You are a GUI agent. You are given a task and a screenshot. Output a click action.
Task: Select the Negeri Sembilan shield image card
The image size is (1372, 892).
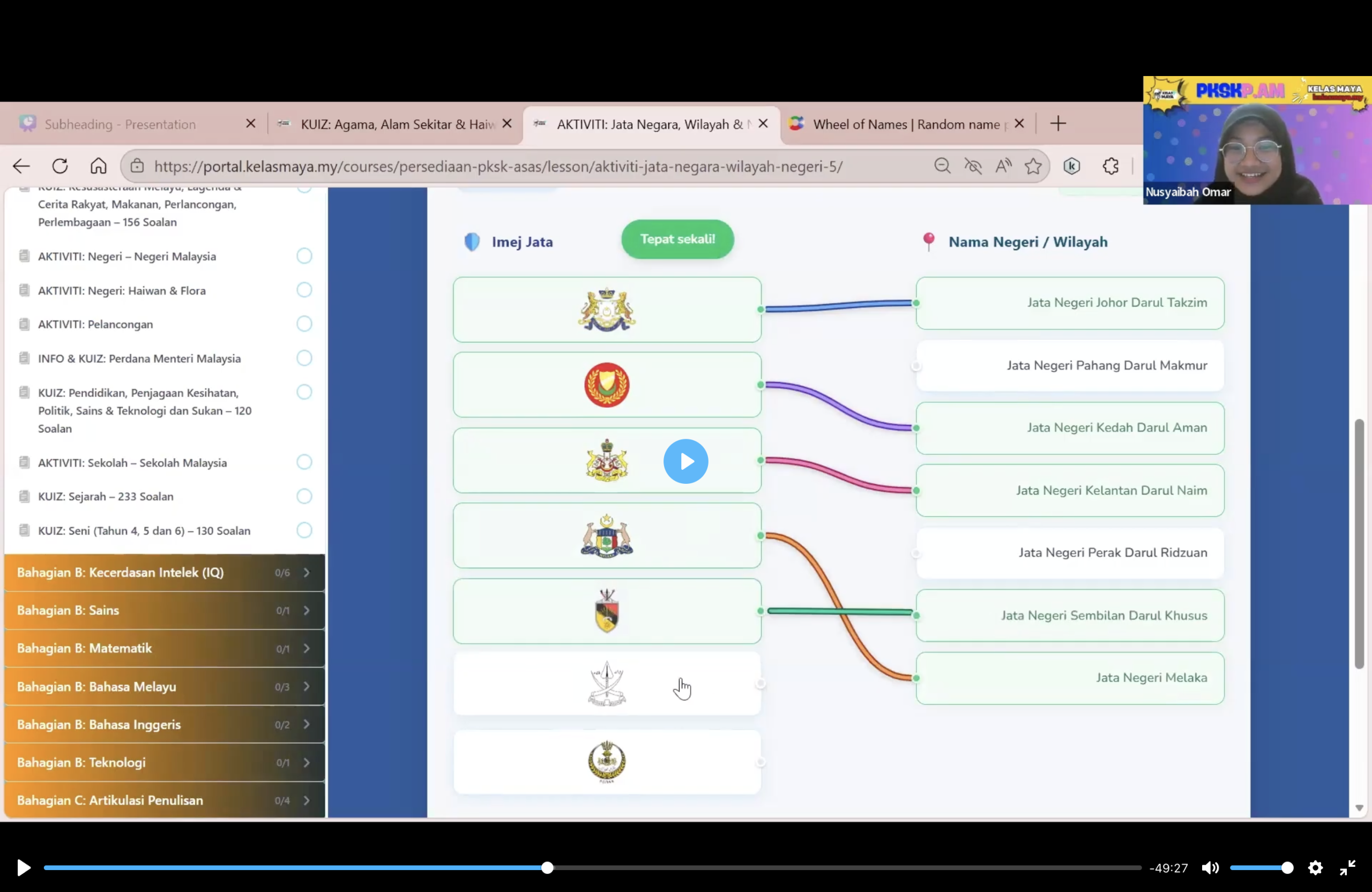coord(607,611)
